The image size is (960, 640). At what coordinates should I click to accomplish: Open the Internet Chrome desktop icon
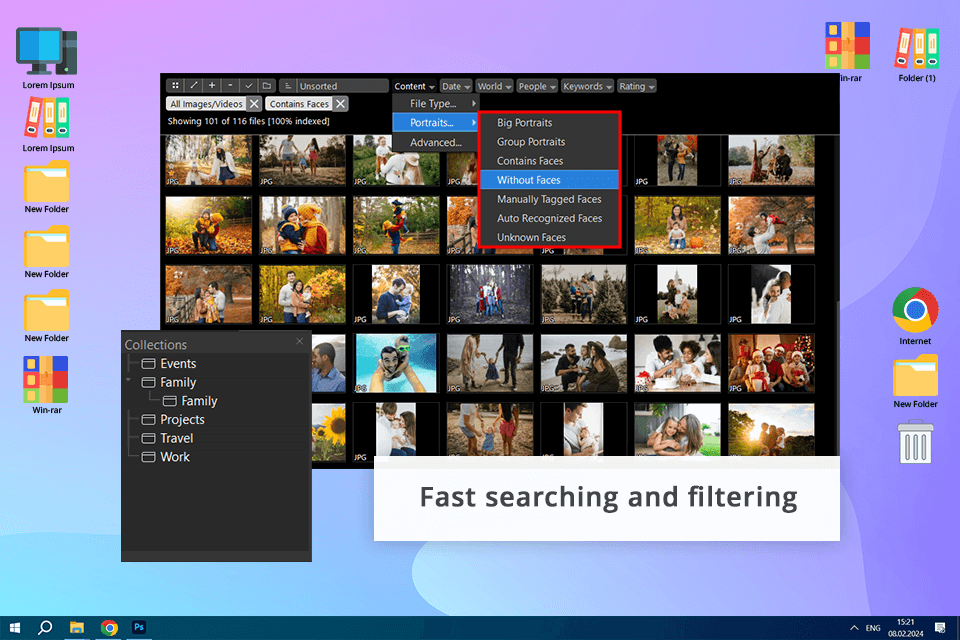pyautogui.click(x=915, y=316)
